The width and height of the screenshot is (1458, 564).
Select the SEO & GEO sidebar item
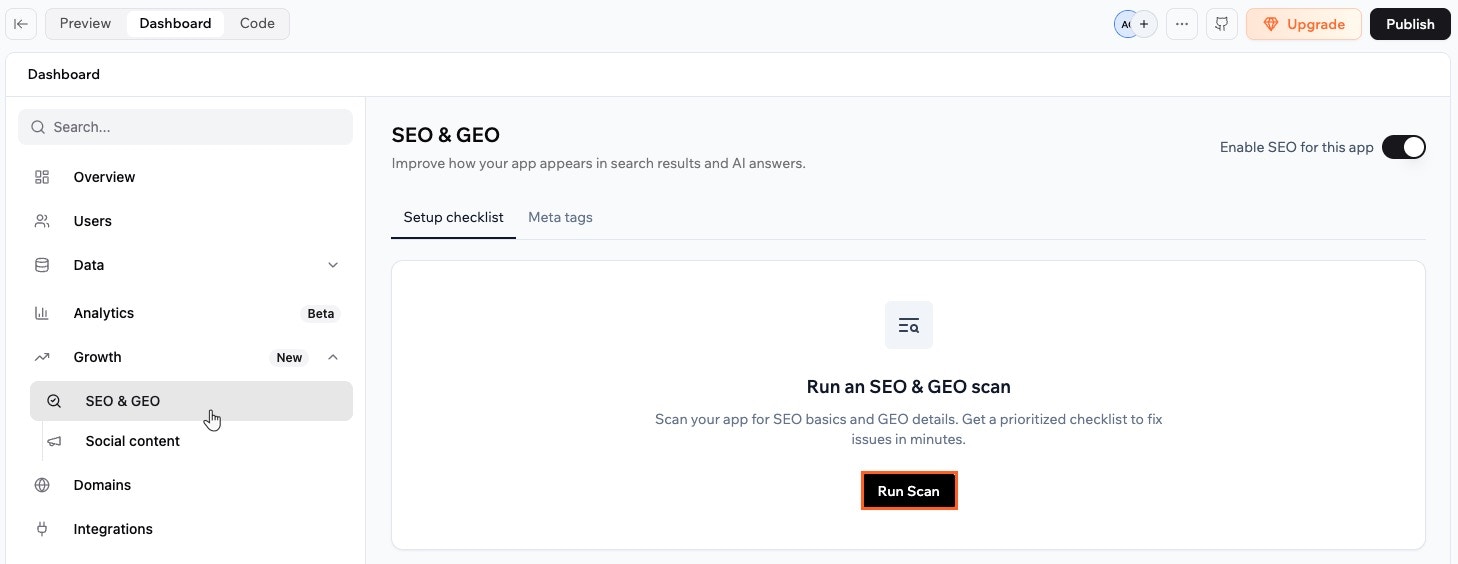tap(191, 401)
